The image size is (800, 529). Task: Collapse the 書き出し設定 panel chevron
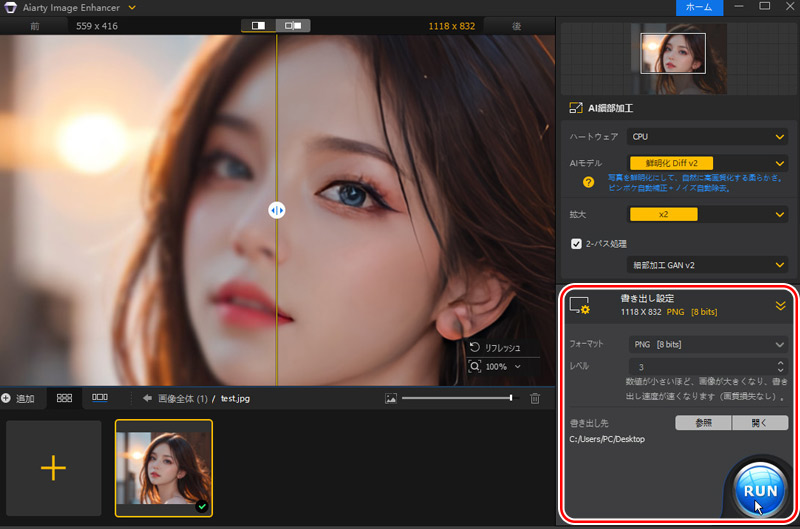point(780,306)
